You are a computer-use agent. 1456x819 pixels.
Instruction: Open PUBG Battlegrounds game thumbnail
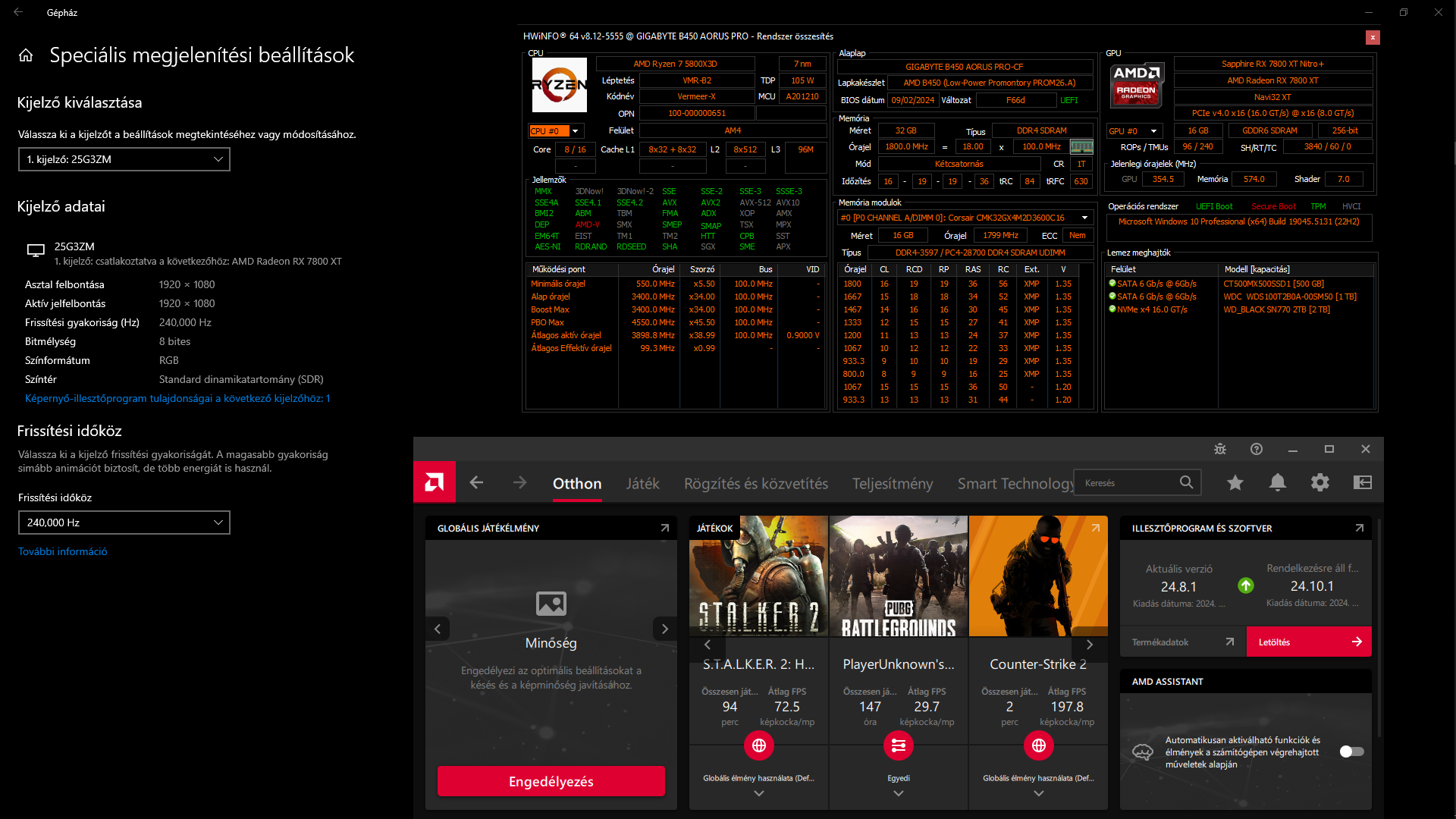coord(899,576)
